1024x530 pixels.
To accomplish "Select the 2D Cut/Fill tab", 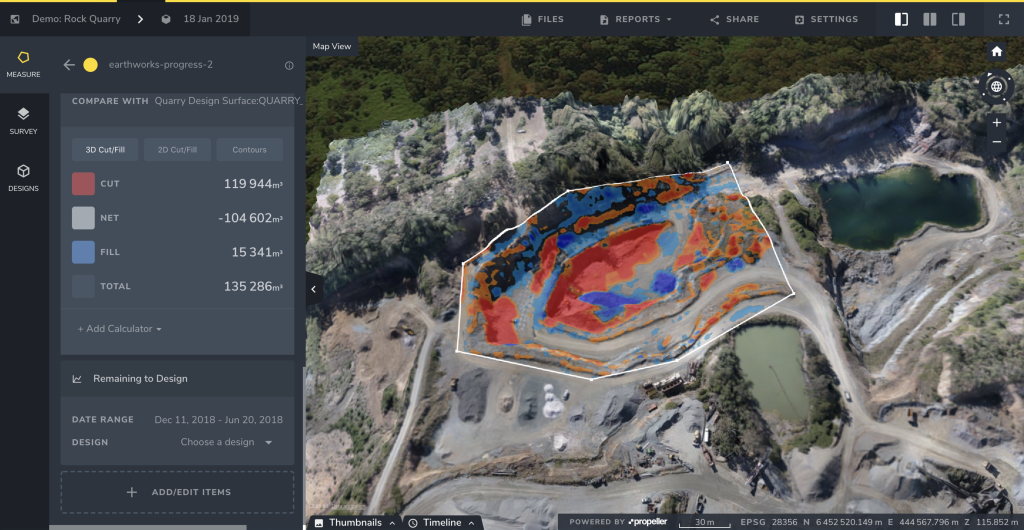I will (177, 150).
